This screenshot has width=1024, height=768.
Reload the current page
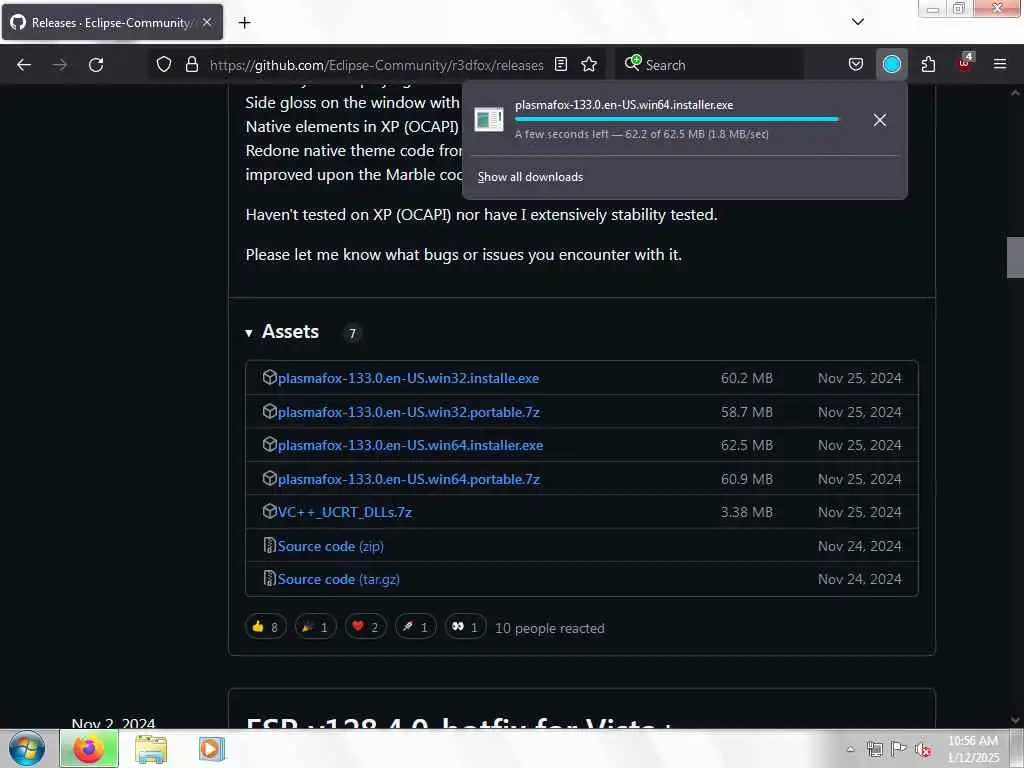(96, 65)
